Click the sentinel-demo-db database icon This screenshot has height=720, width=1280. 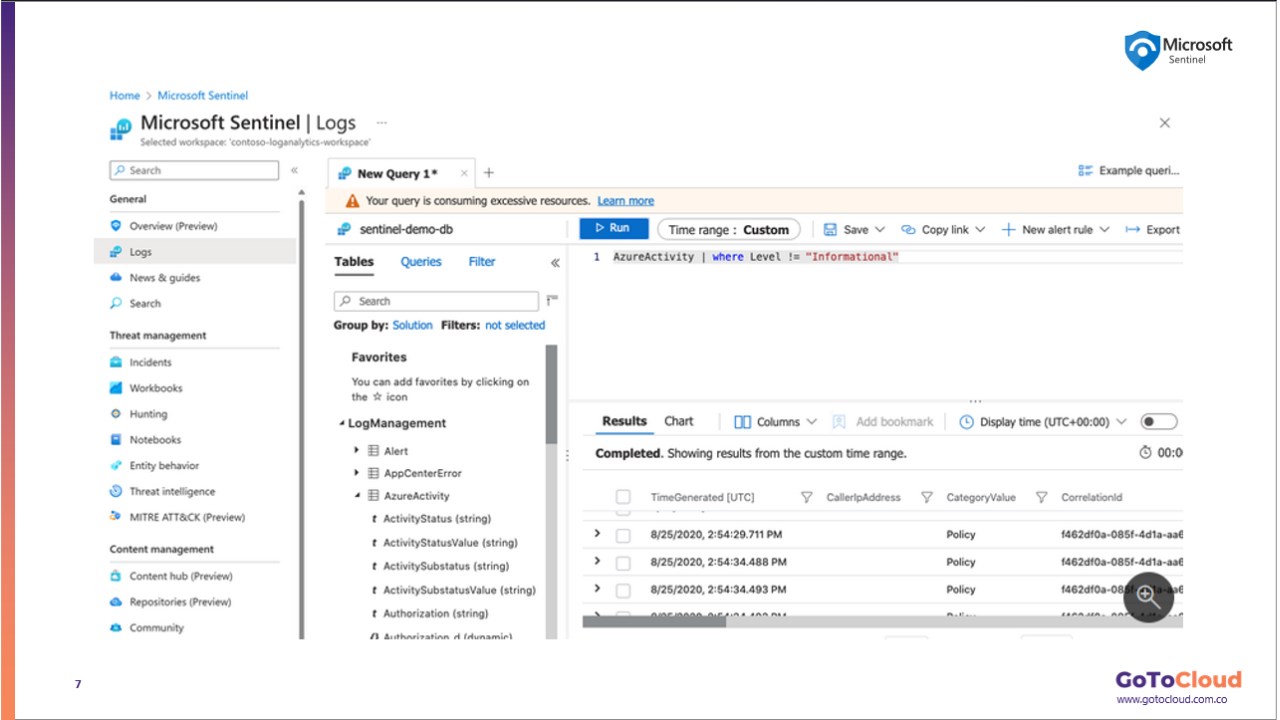point(344,229)
